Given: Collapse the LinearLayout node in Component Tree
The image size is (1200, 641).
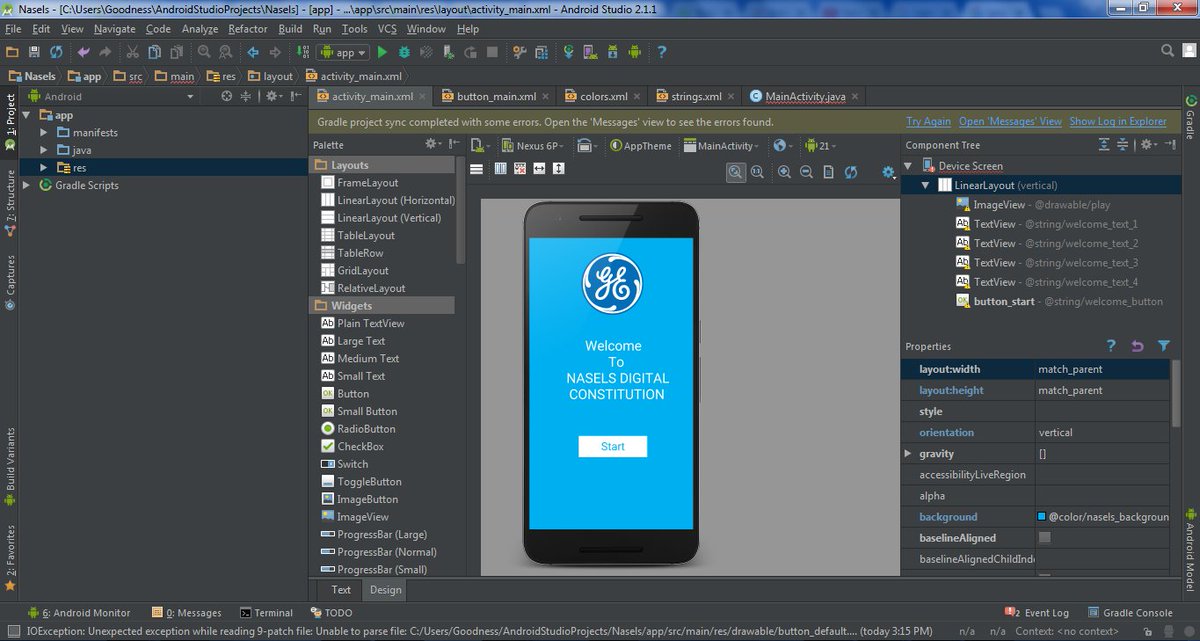Looking at the screenshot, I should pos(926,185).
